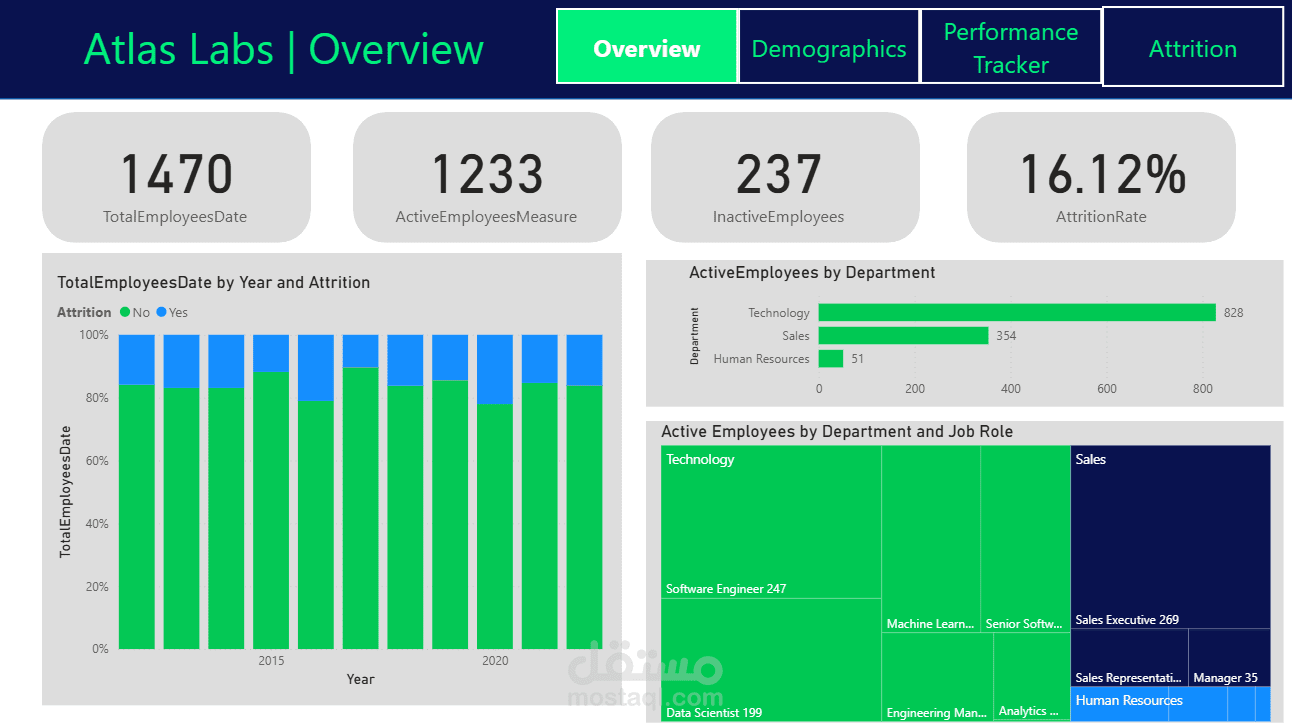The height and width of the screenshot is (726, 1292).
Task: Click the Sales Executive 269 treemap tile
Action: click(x=1171, y=537)
